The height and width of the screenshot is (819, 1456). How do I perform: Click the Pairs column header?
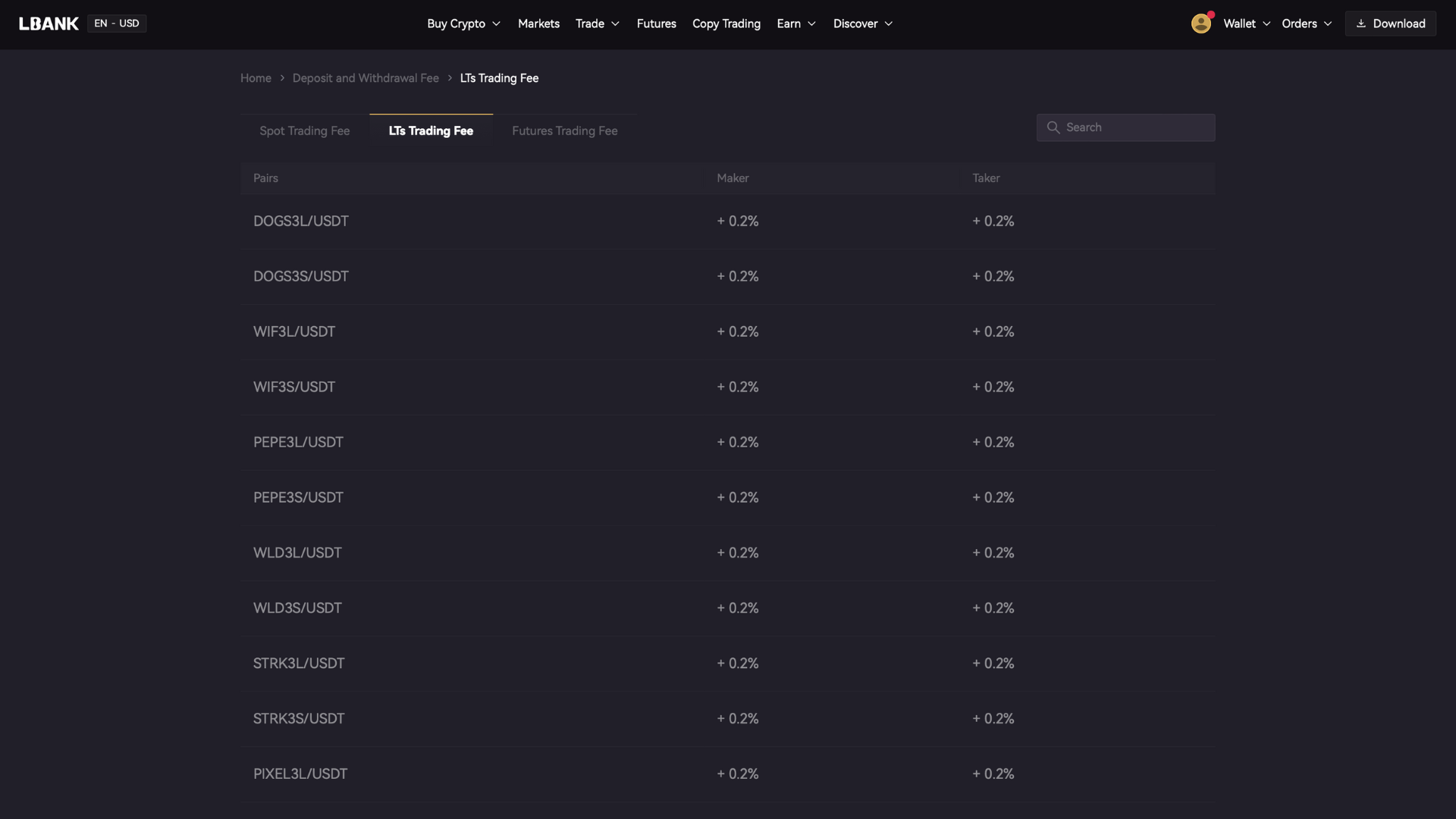click(265, 178)
